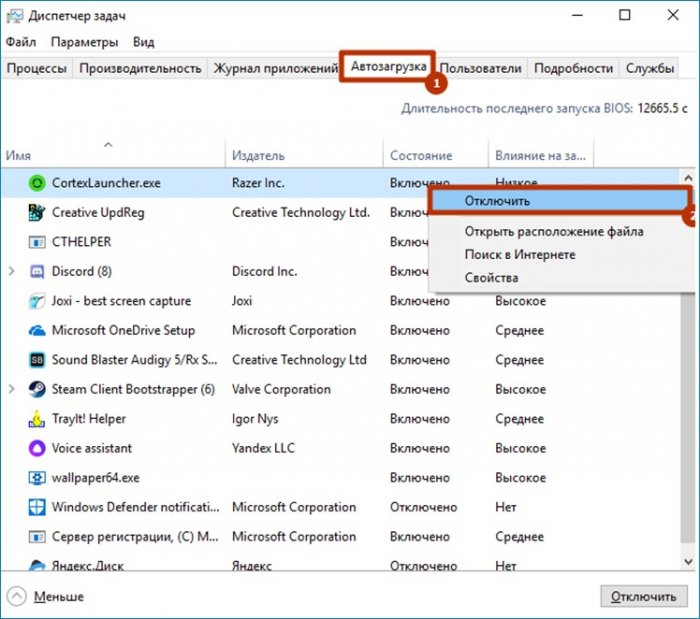The height and width of the screenshot is (619, 700).
Task: Select the CortexLauncher.exe row name
Action: click(x=106, y=183)
